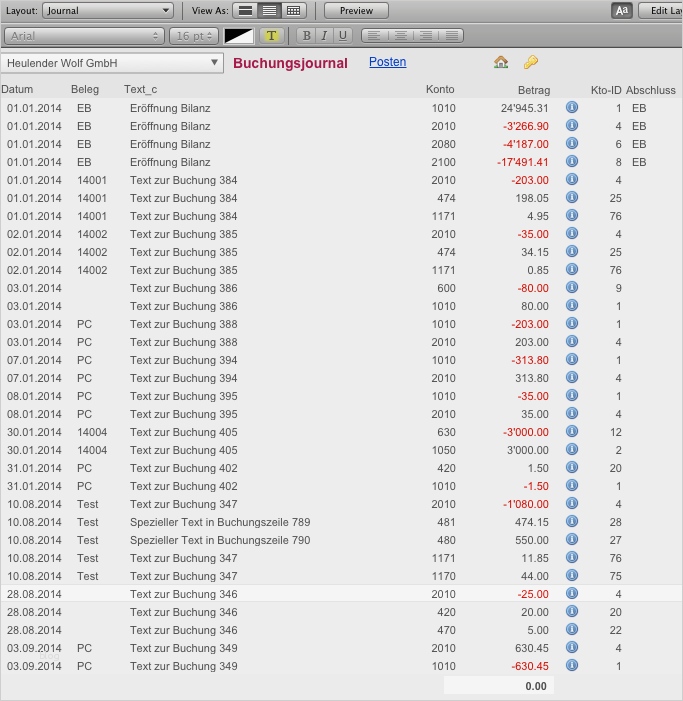The height and width of the screenshot is (701, 683).
Task: Open info icon for the -3'266.90 row
Action: click(572, 125)
